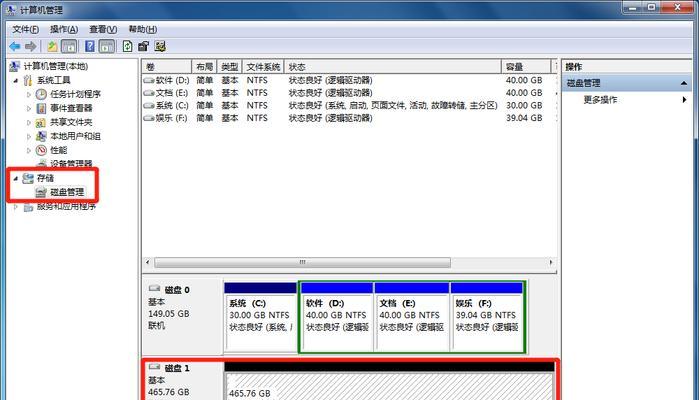Click the 计算机管理(本地) root node icon
699x400 pixels.
click(15, 66)
